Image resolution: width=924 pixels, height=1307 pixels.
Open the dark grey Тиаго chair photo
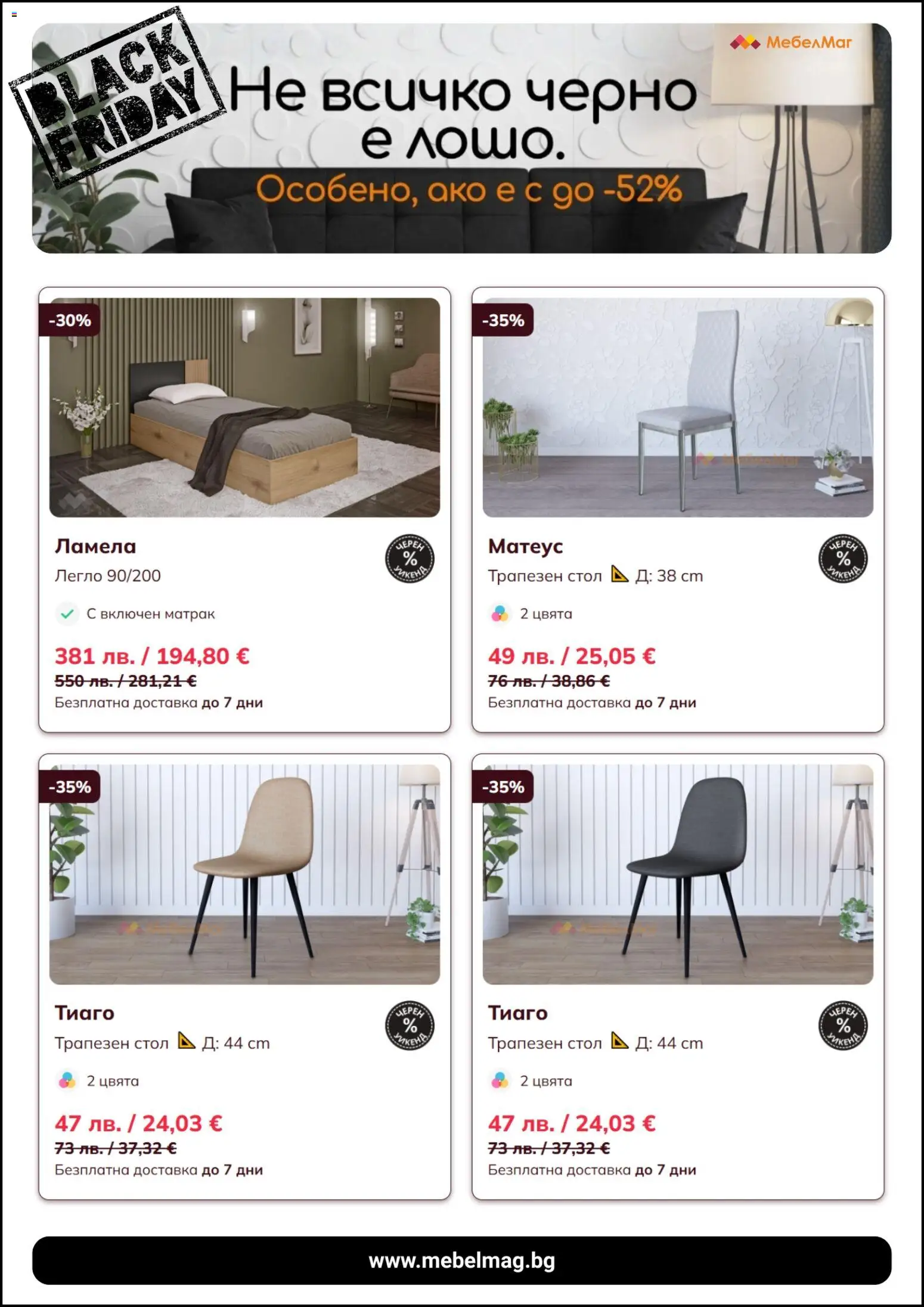coord(678,874)
